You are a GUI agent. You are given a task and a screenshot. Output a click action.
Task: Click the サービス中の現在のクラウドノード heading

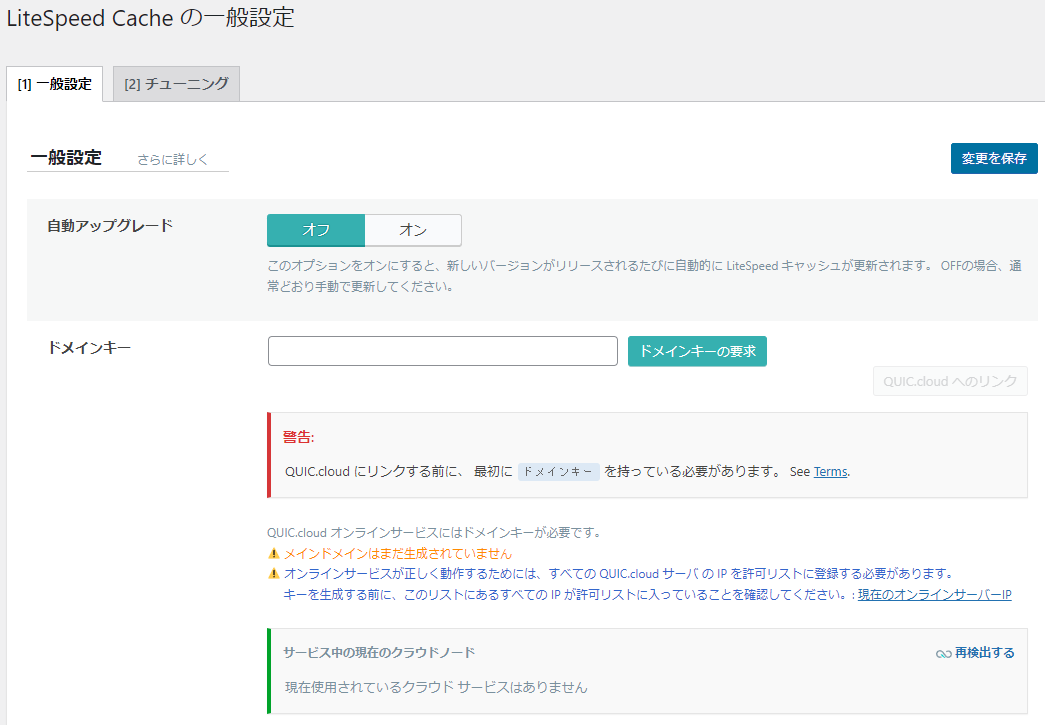coord(379,652)
